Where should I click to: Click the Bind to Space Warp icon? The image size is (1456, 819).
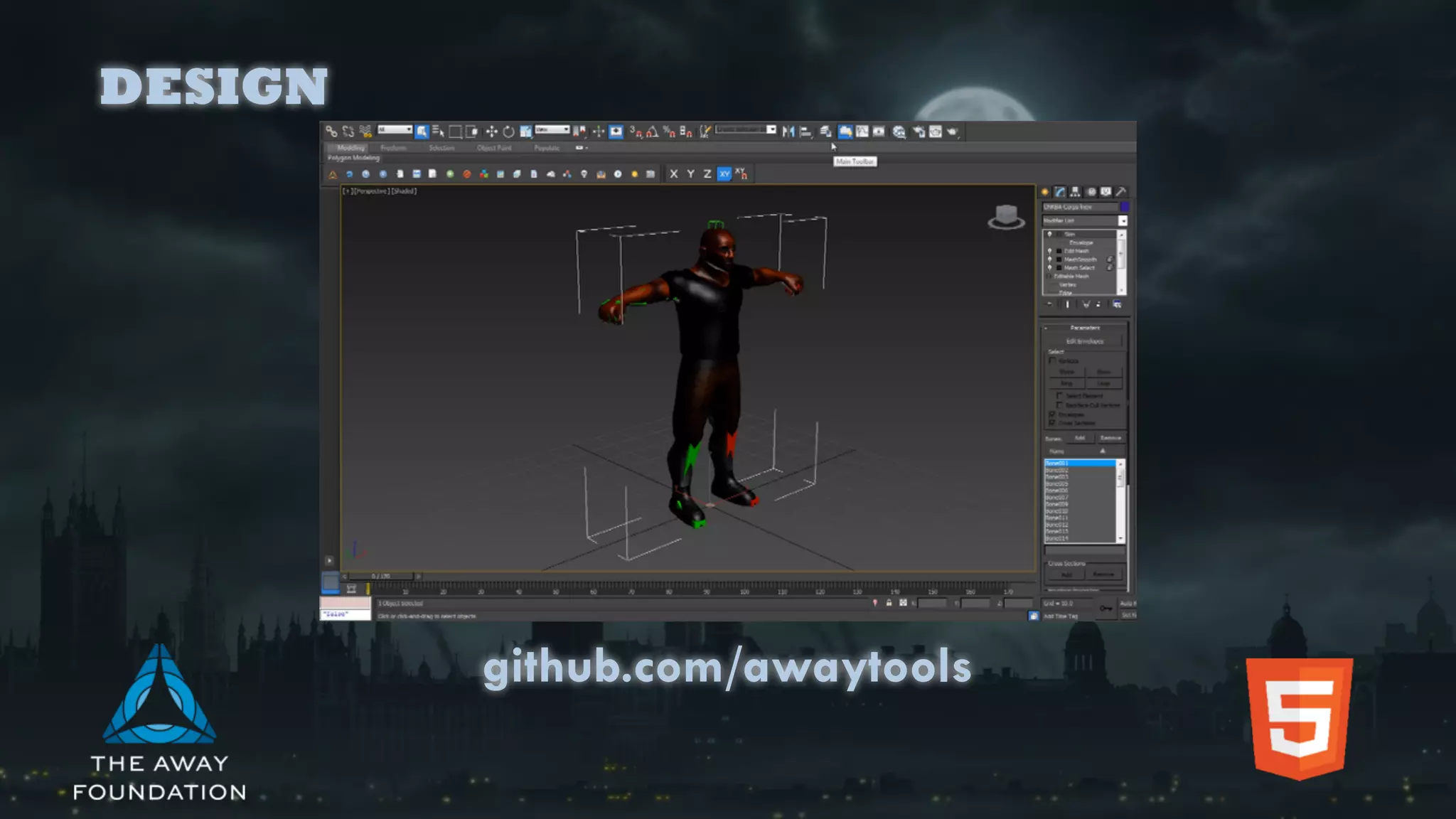[x=365, y=132]
